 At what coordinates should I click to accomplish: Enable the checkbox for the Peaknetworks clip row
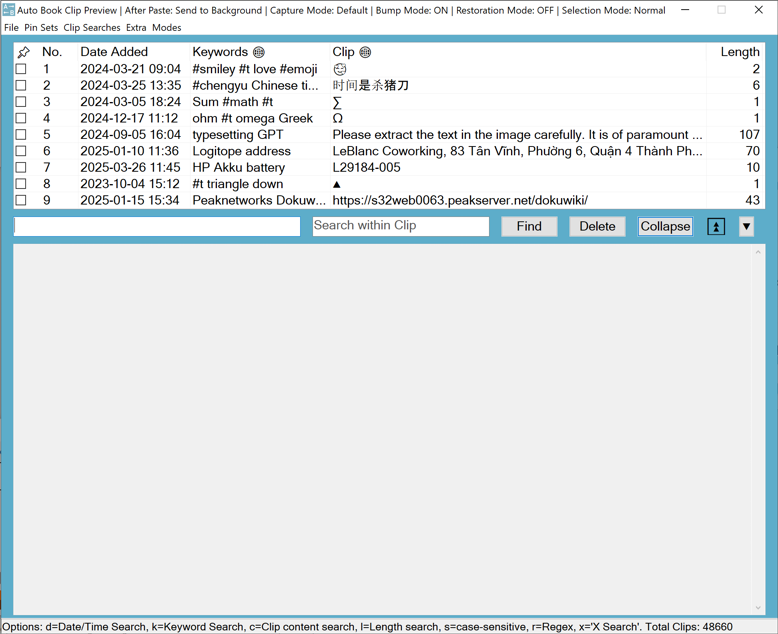click(21, 201)
